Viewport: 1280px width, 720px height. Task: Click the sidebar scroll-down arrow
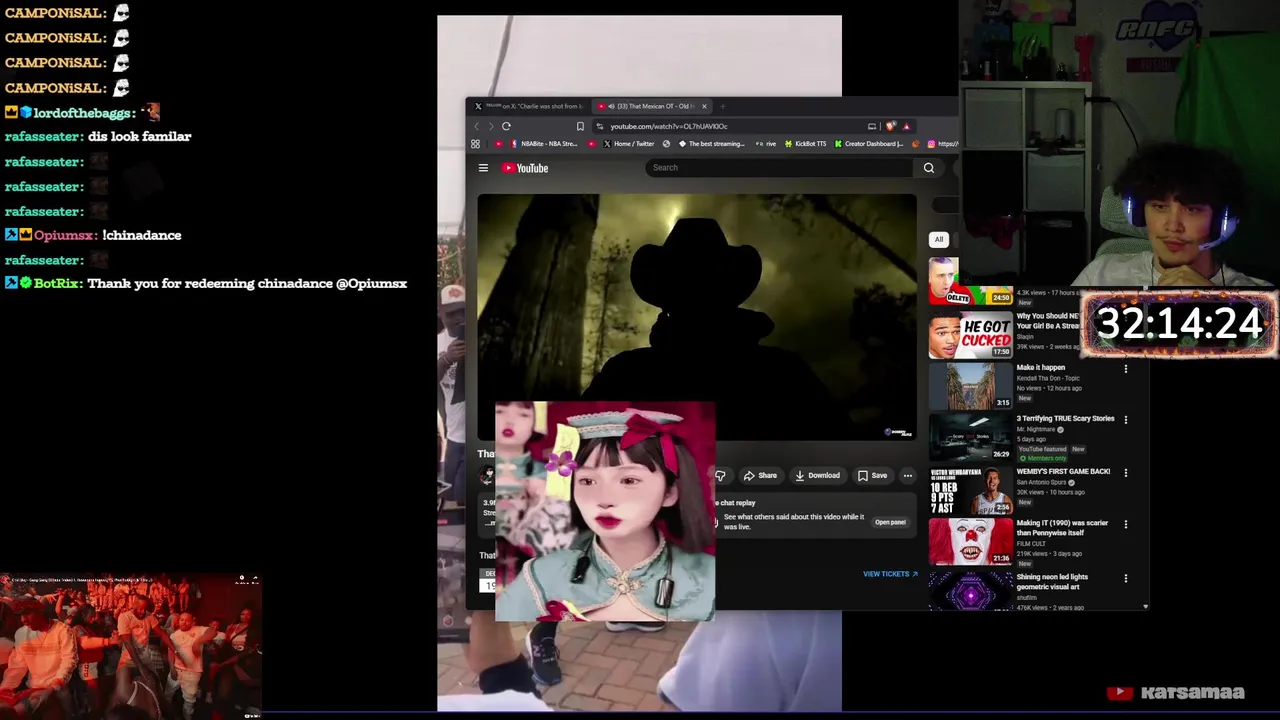(1145, 606)
